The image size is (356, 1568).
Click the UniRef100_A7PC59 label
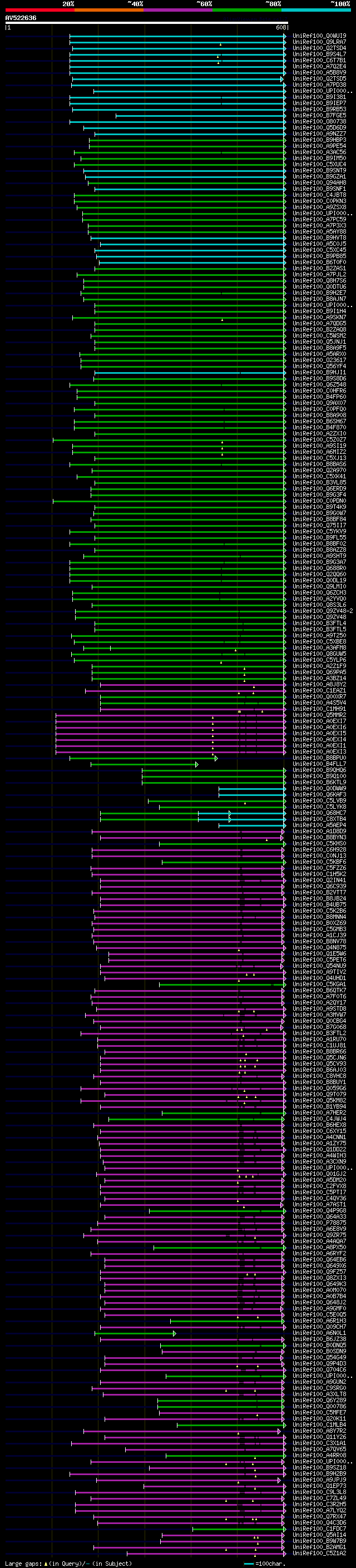coord(319,219)
